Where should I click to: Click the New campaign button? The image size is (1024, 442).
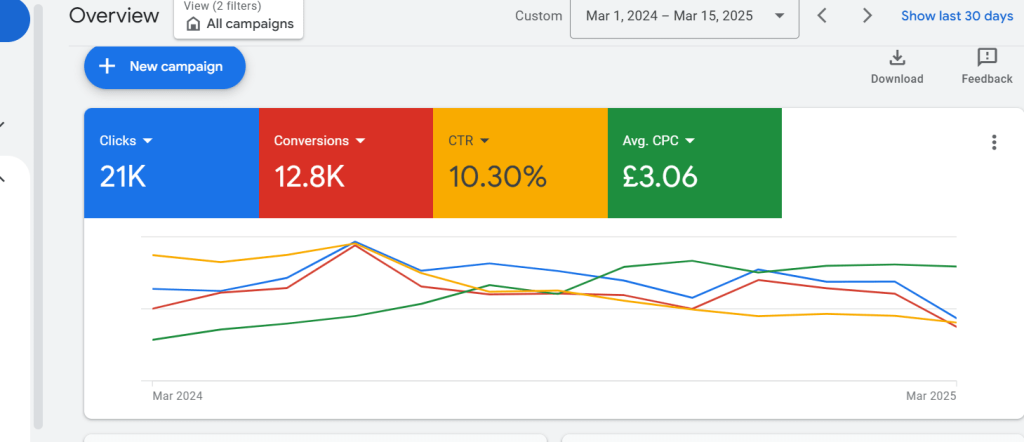pyautogui.click(x=164, y=67)
